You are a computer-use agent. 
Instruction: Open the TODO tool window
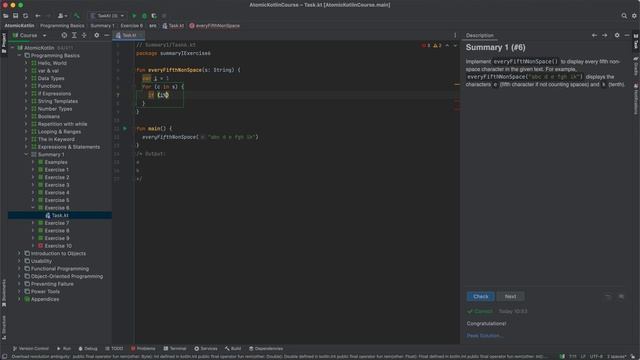click(114, 349)
